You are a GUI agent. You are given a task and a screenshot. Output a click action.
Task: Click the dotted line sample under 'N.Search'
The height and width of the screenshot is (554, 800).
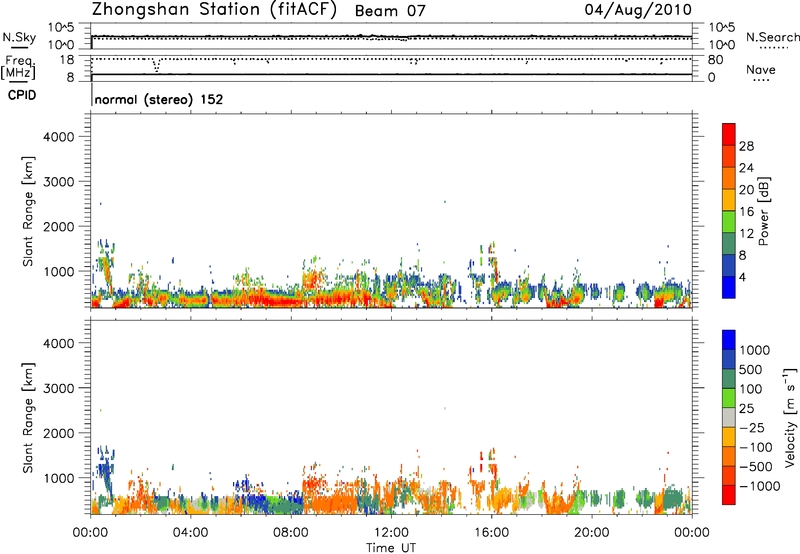[773, 48]
